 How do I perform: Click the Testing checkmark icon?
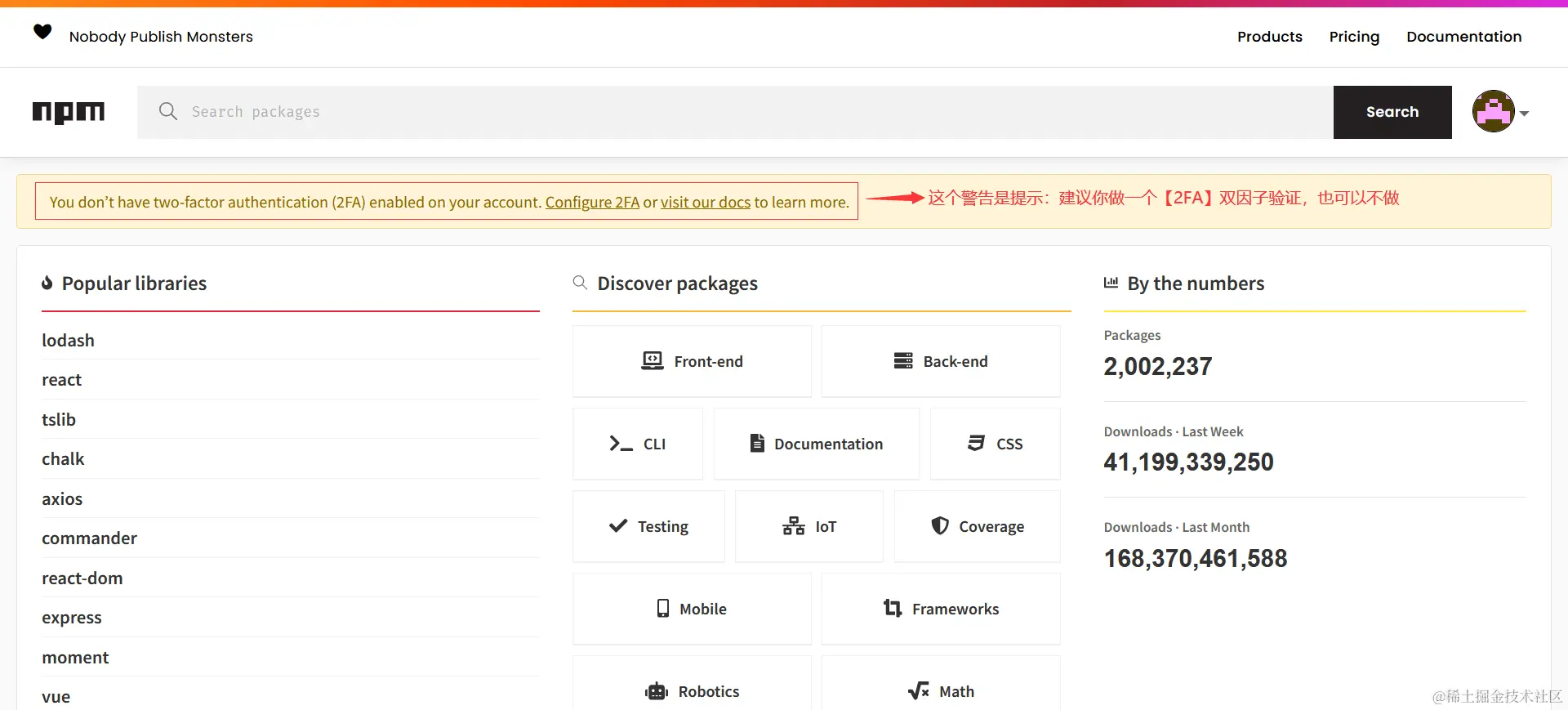coord(618,526)
